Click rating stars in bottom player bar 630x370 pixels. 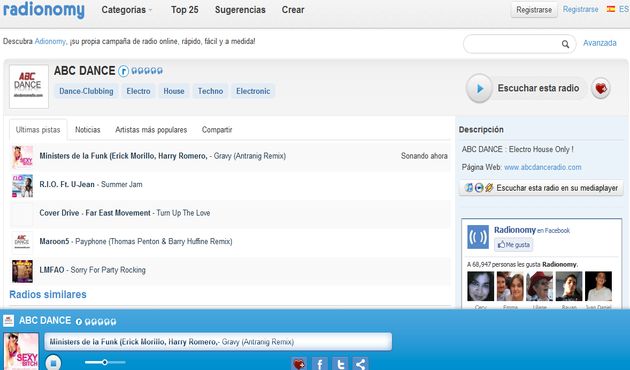(x=100, y=322)
